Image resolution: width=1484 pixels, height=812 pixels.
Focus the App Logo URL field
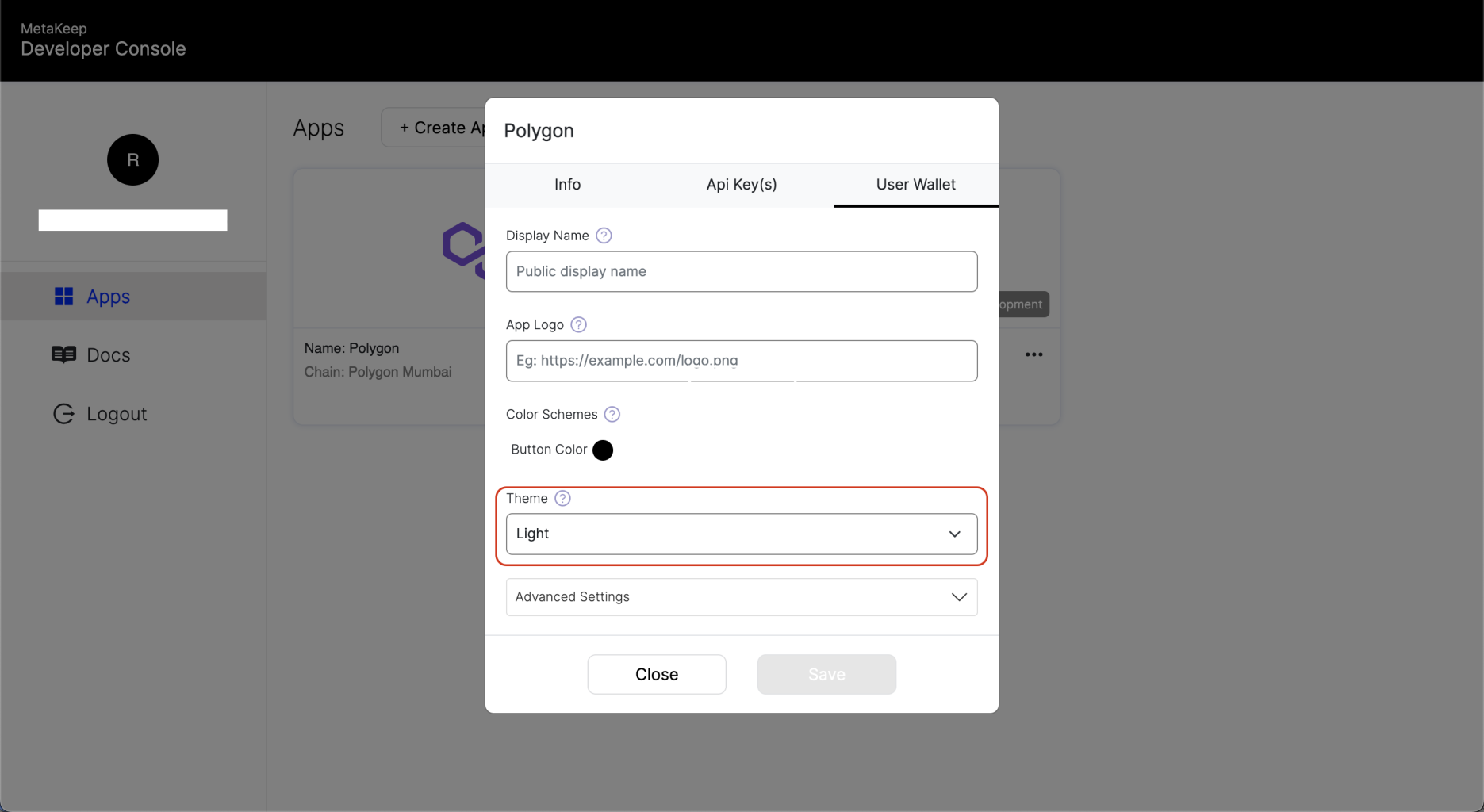click(x=742, y=361)
